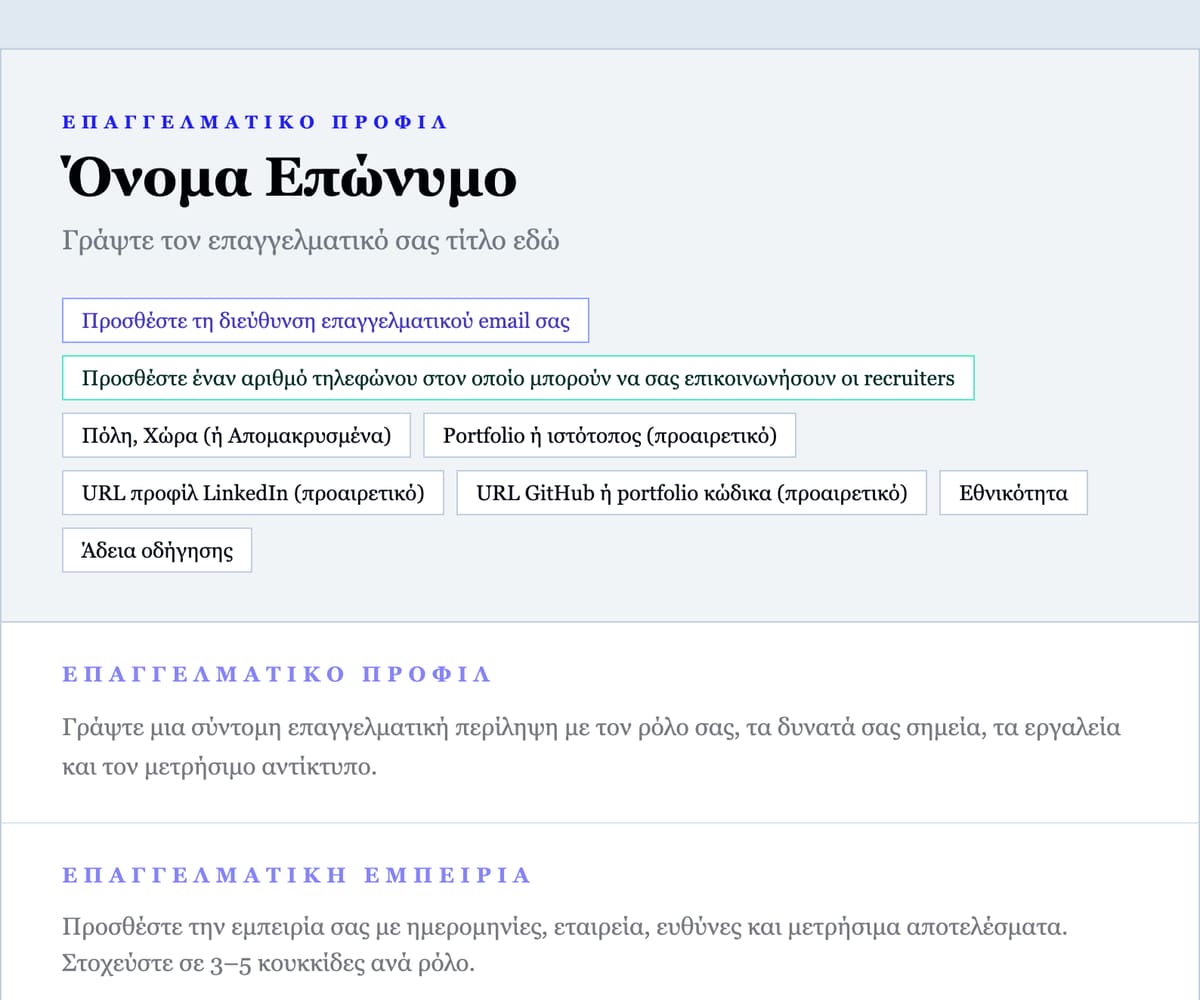Click the "Πόλη, Χώρα" location field
This screenshot has width=1200, height=1000.
pyautogui.click(x=236, y=435)
